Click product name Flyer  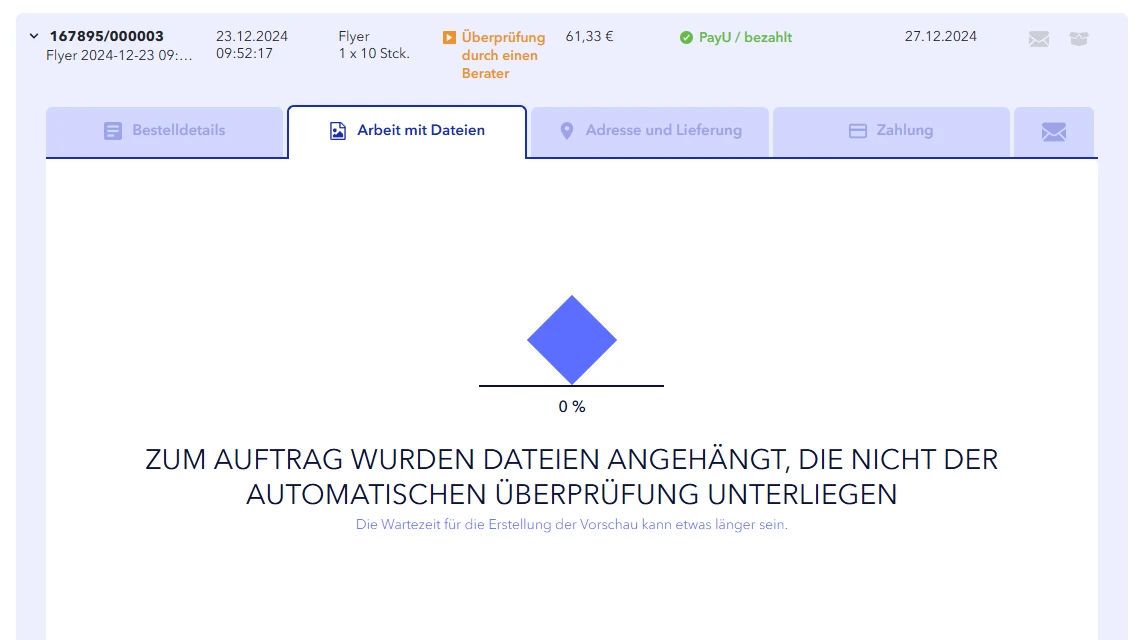pos(354,36)
